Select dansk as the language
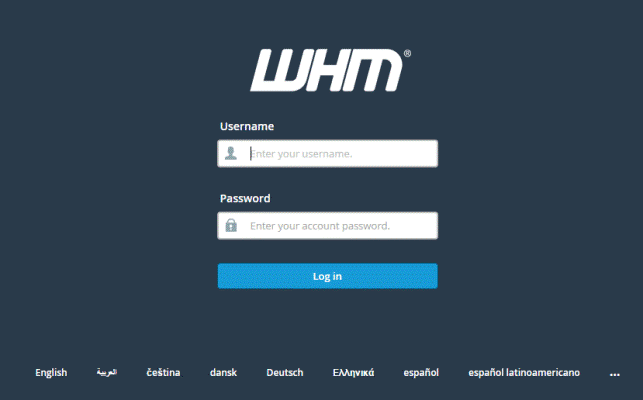 223,372
